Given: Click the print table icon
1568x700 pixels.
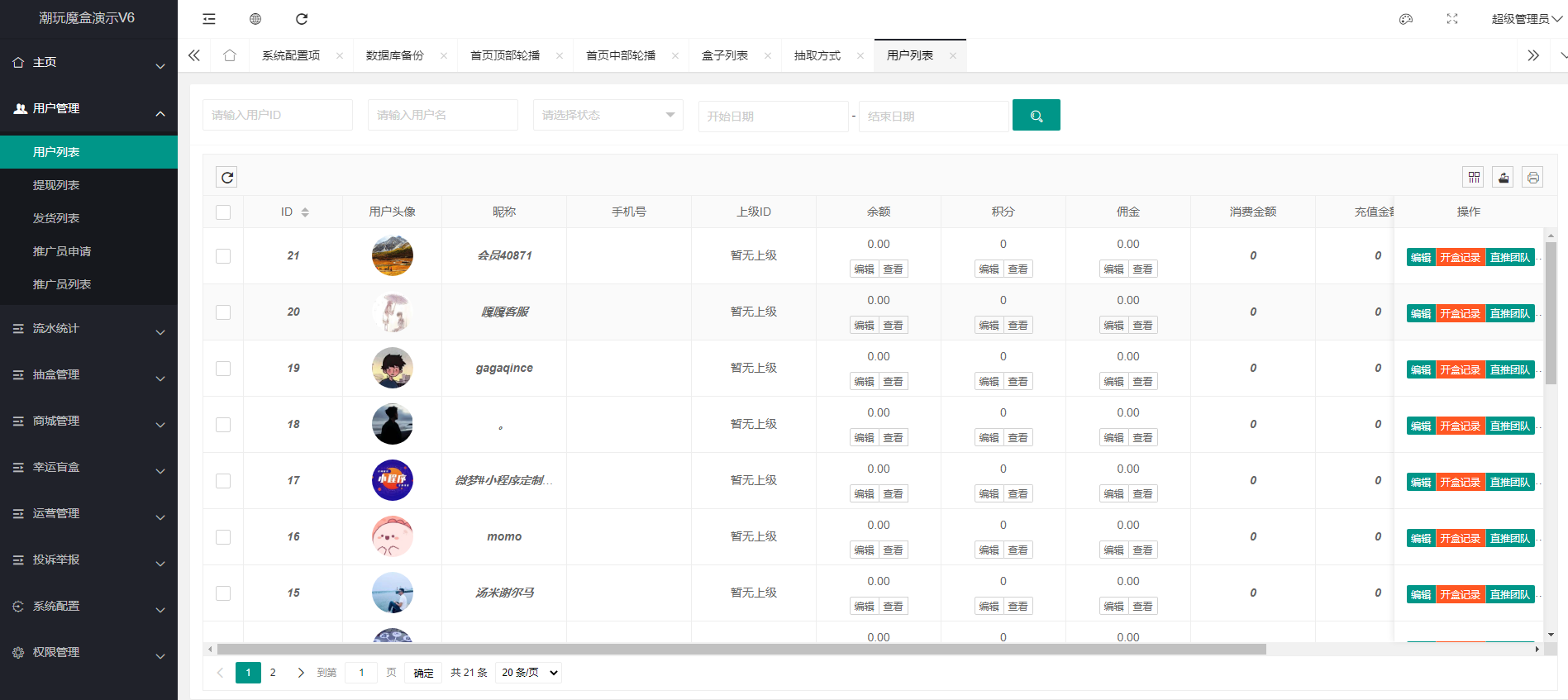Looking at the screenshot, I should (x=1533, y=177).
